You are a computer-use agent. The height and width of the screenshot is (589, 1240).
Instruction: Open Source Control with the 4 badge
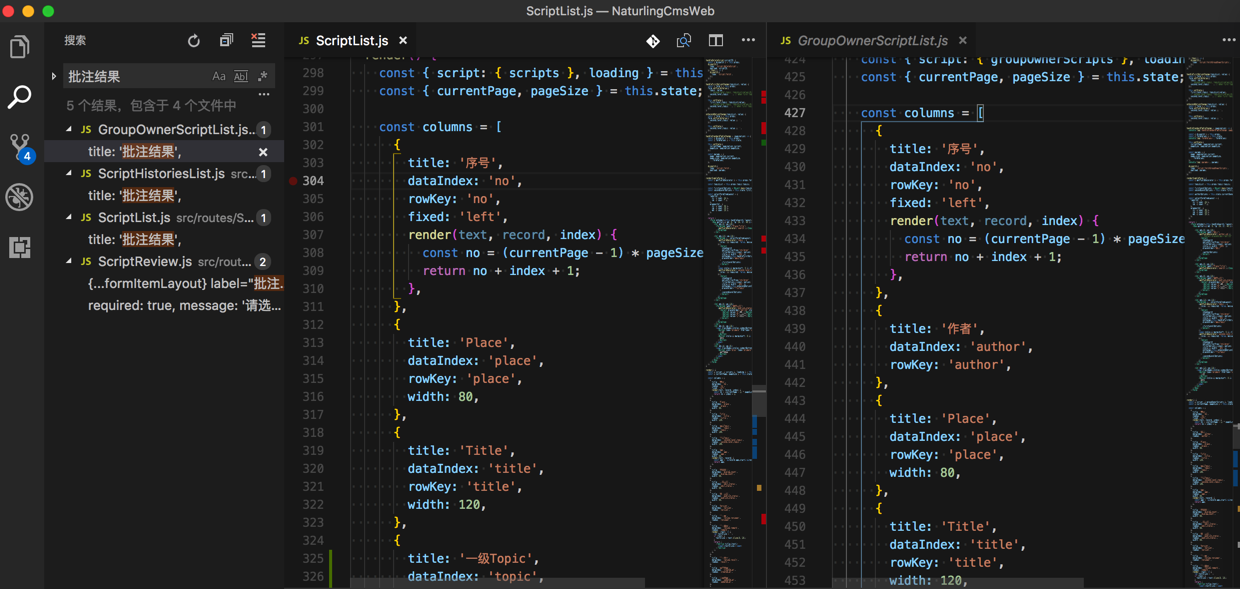(x=20, y=147)
